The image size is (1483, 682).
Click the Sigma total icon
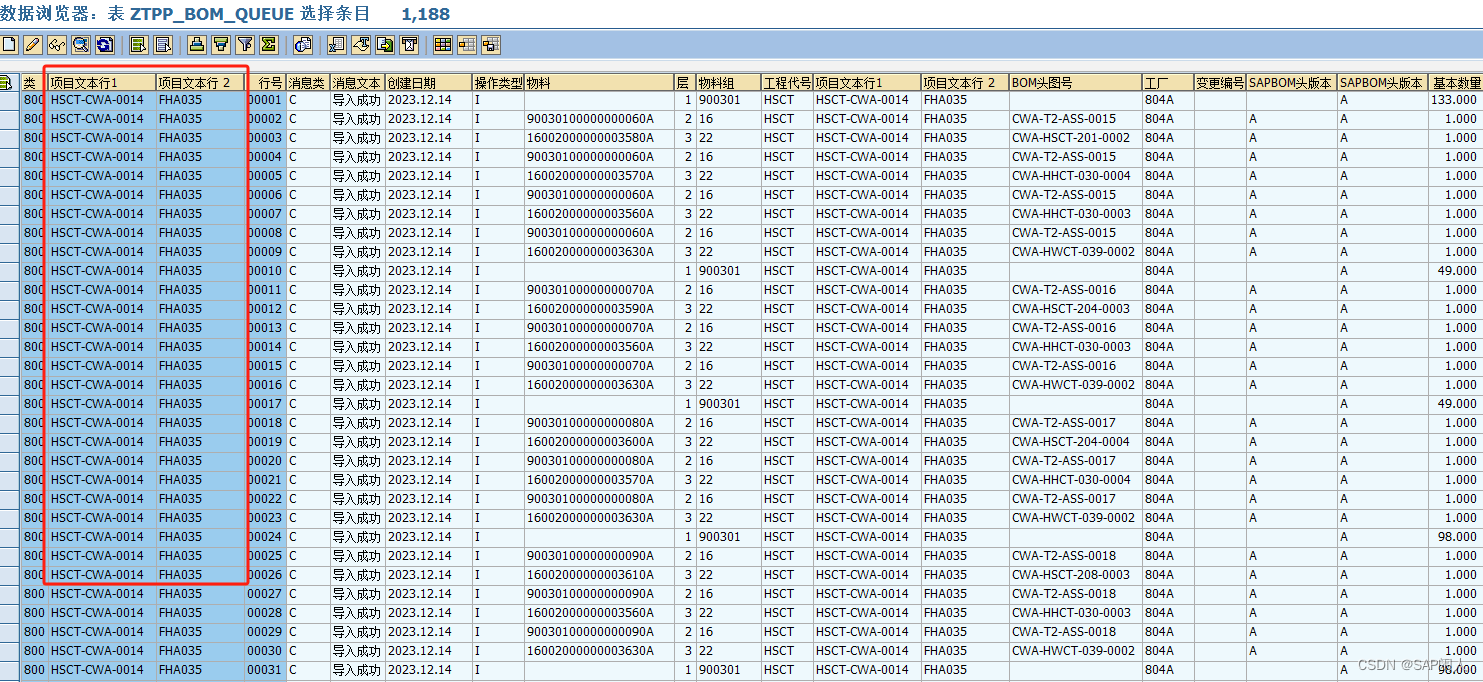(268, 45)
